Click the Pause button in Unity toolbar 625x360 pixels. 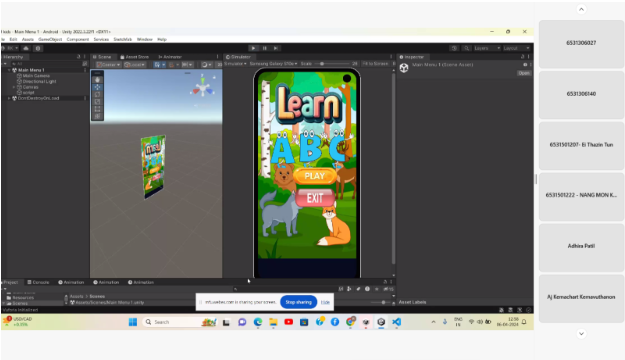point(265,48)
